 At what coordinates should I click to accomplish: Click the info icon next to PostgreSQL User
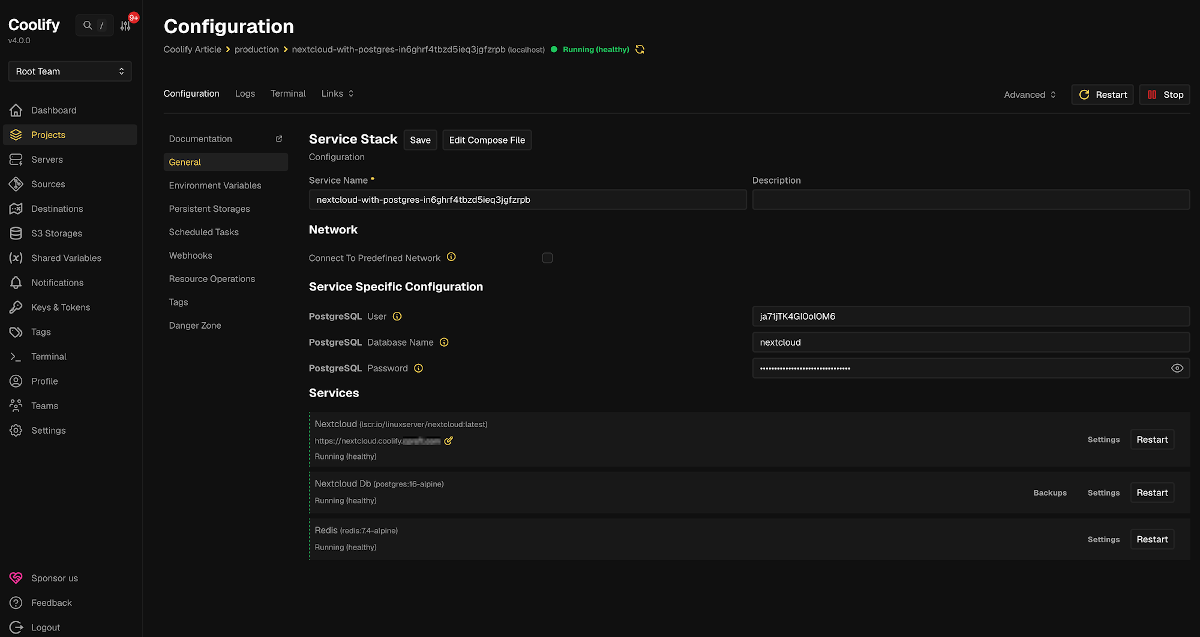397,316
